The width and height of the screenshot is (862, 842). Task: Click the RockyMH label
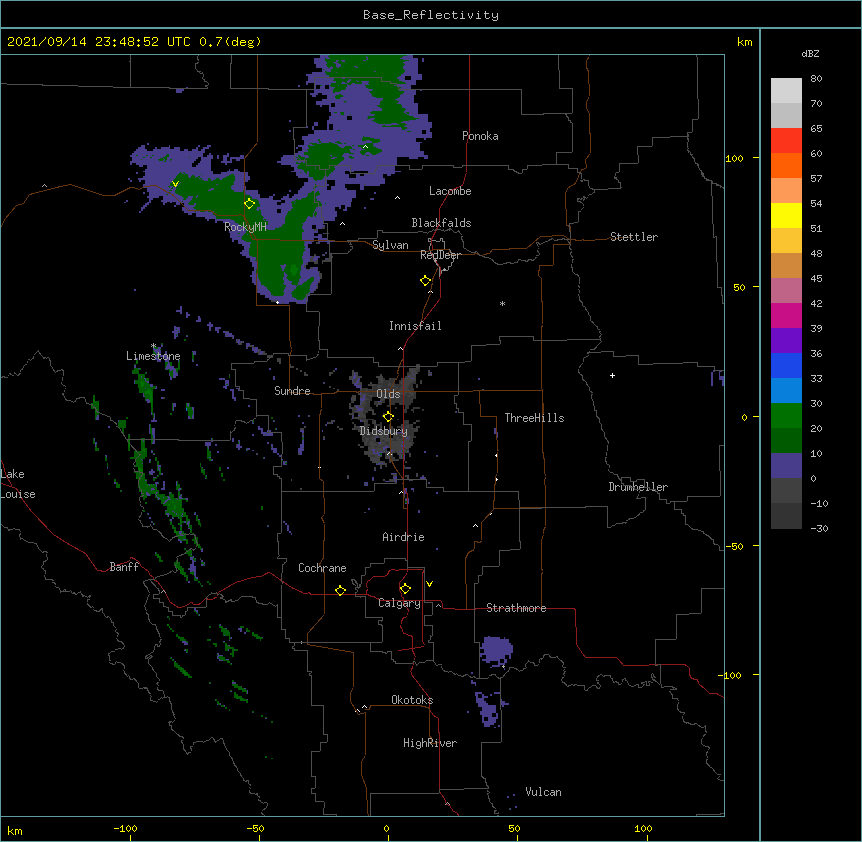pos(245,227)
